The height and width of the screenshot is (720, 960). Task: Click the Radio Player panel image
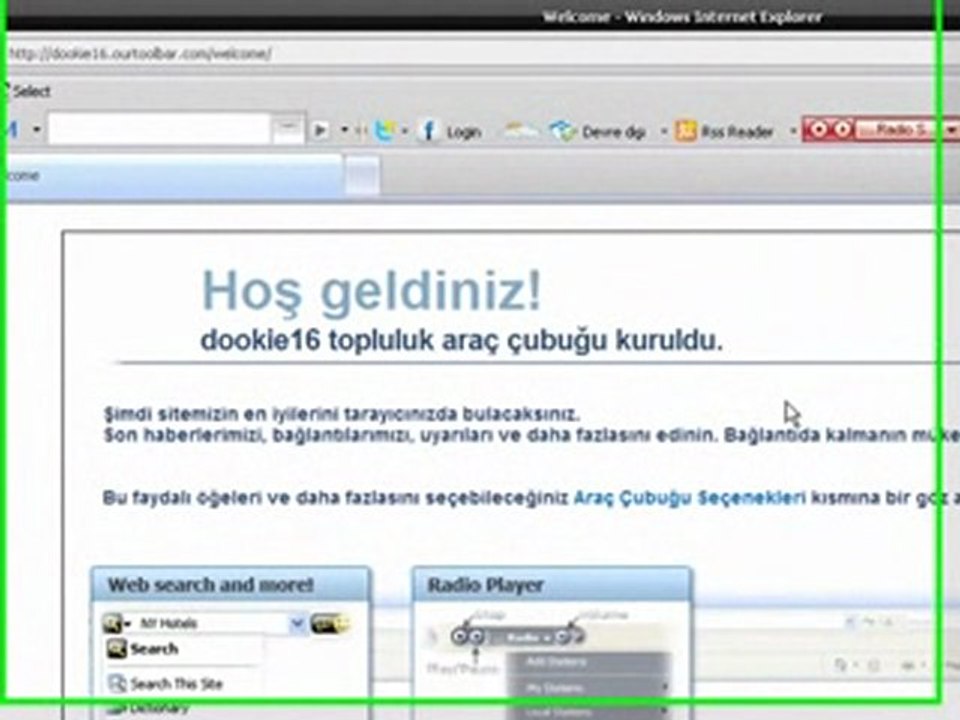[552, 643]
